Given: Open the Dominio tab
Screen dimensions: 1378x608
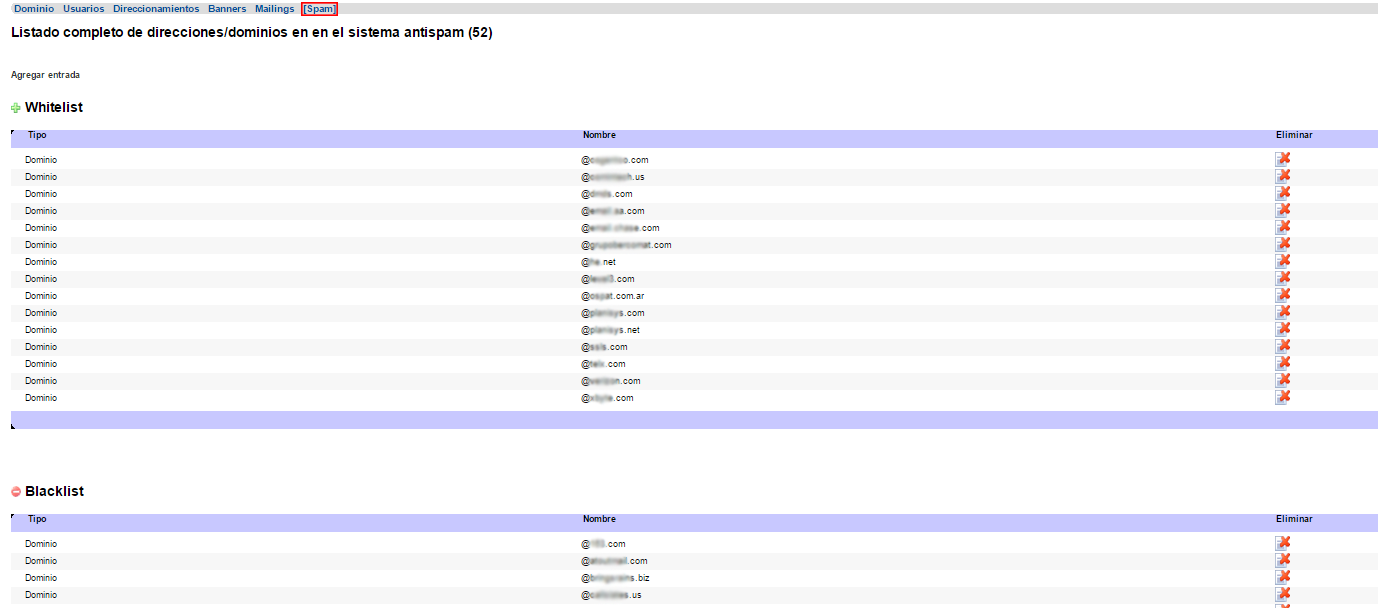Looking at the screenshot, I should (x=34, y=9).
